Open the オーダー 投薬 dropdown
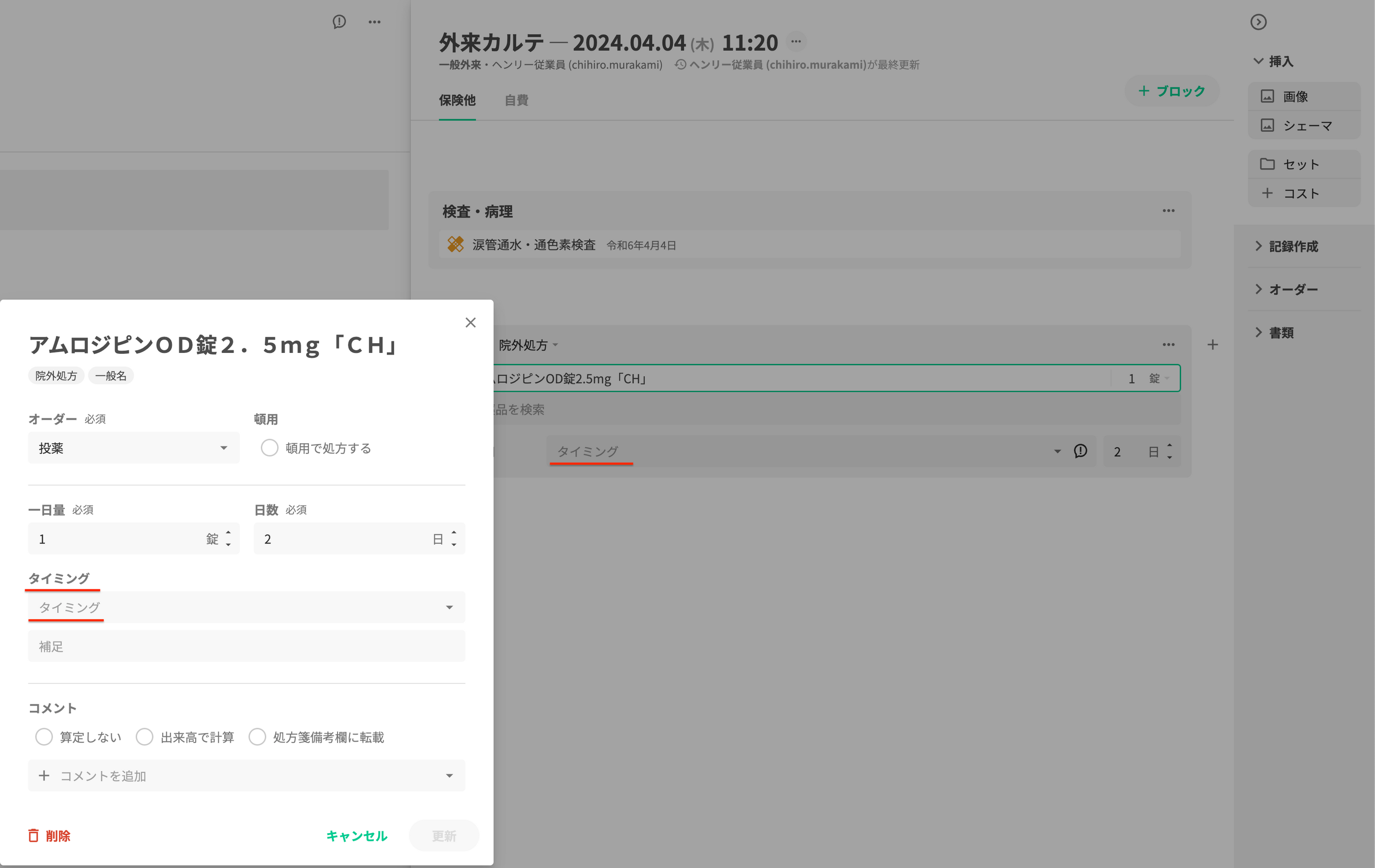The width and height of the screenshot is (1375, 868). click(134, 448)
